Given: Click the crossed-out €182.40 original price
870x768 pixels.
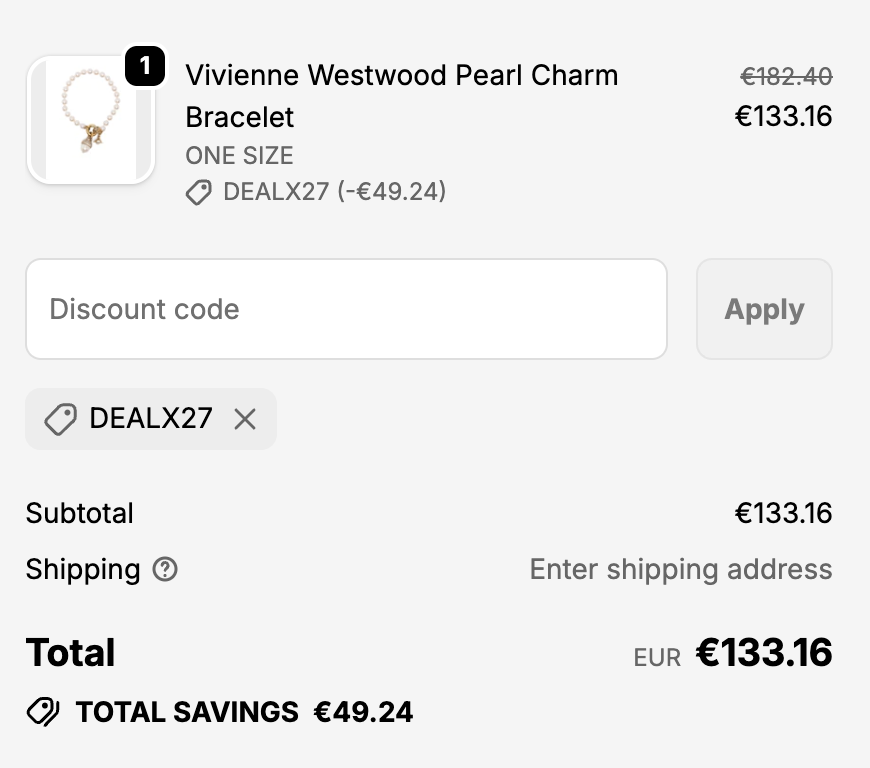Looking at the screenshot, I should [x=786, y=76].
